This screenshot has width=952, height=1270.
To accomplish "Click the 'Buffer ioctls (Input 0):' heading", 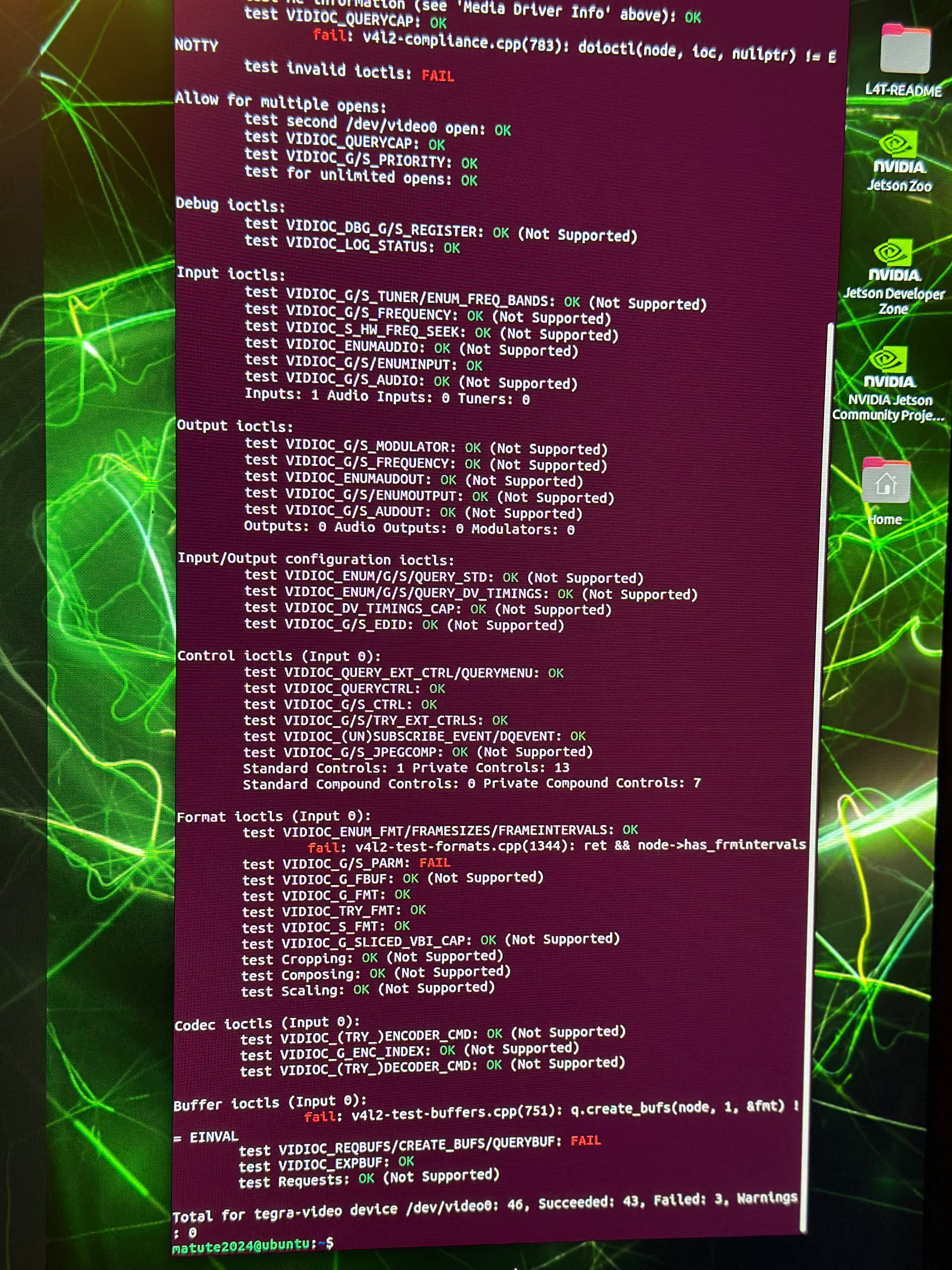I will pyautogui.click(x=270, y=1103).
